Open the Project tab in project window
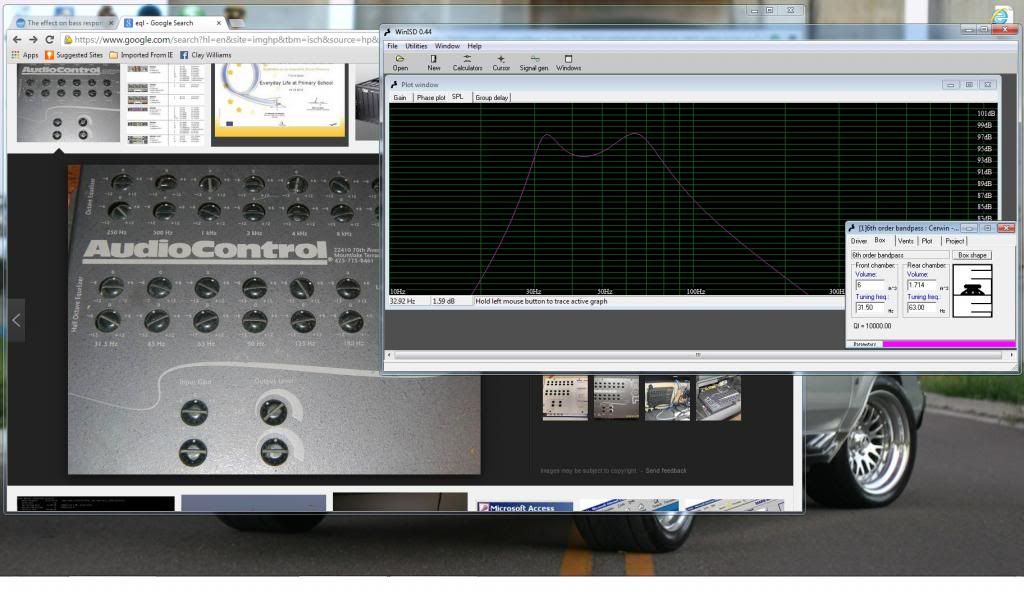Image resolution: width=1024 pixels, height=596 pixels. (x=954, y=242)
